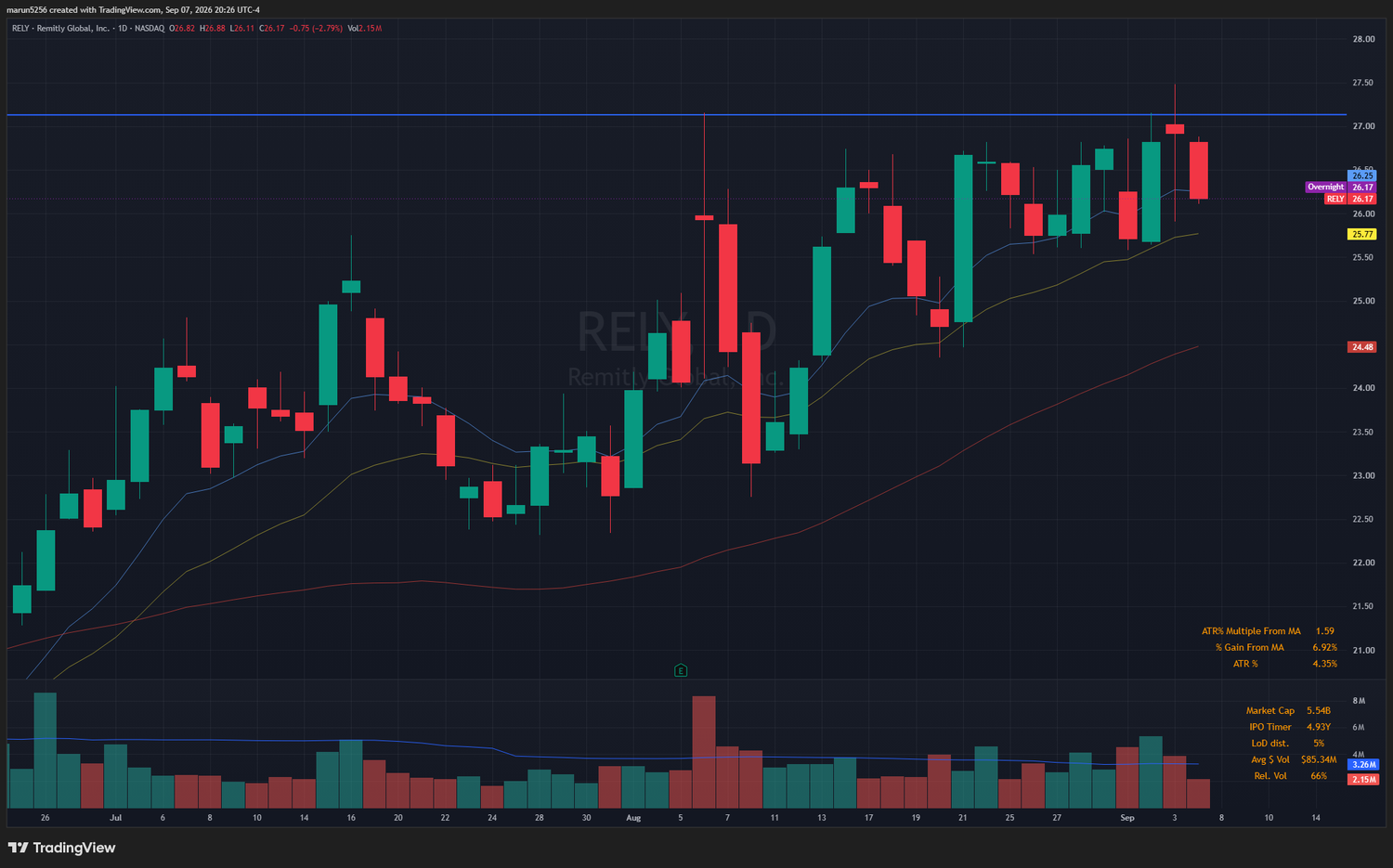Click the Aug label on the time axis

pyautogui.click(x=633, y=818)
